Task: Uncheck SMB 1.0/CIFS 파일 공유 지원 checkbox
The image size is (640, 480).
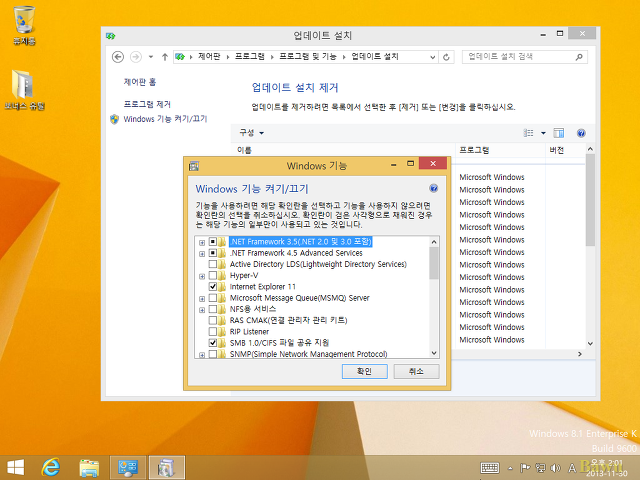Action: [x=213, y=343]
